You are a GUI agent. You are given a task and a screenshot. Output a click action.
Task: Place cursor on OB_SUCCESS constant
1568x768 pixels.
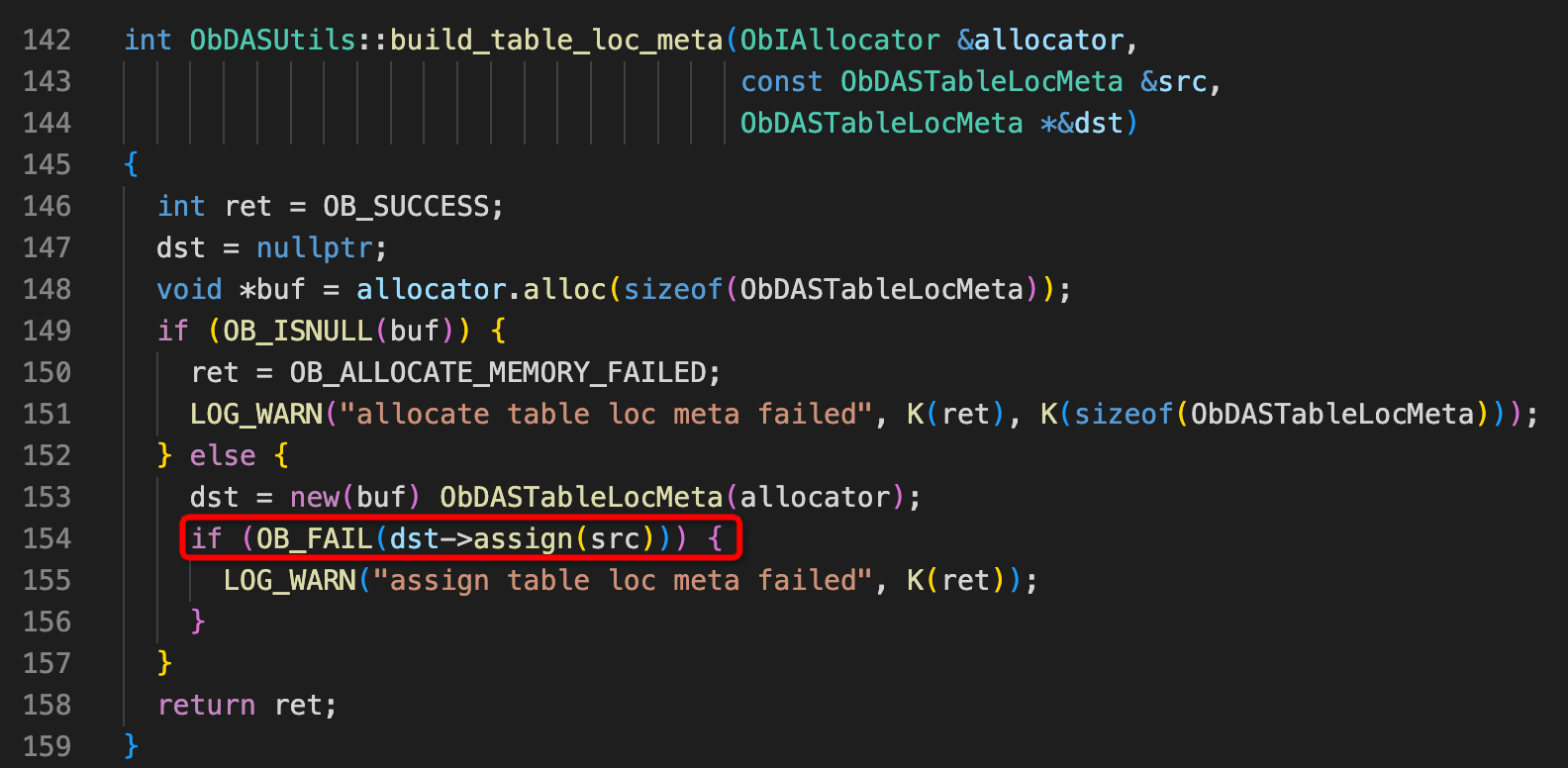(x=406, y=206)
